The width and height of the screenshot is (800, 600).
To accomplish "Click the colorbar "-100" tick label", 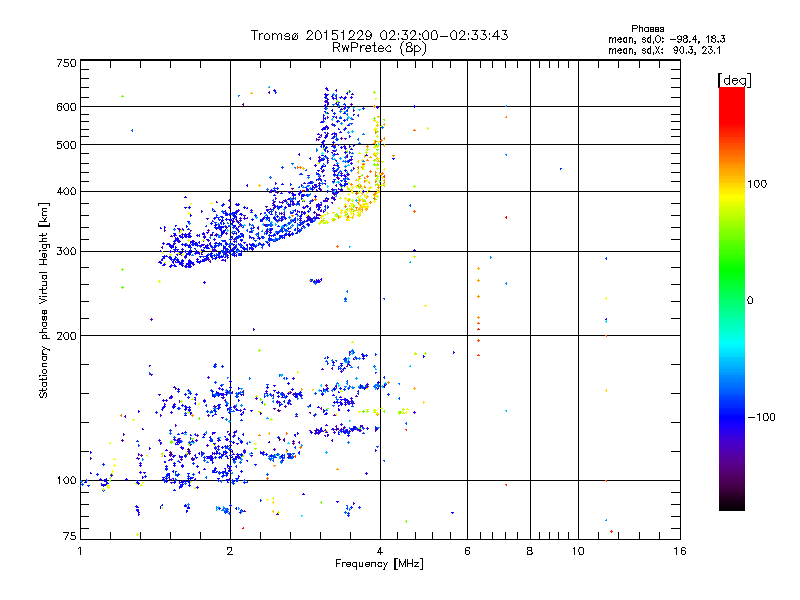I will click(762, 417).
